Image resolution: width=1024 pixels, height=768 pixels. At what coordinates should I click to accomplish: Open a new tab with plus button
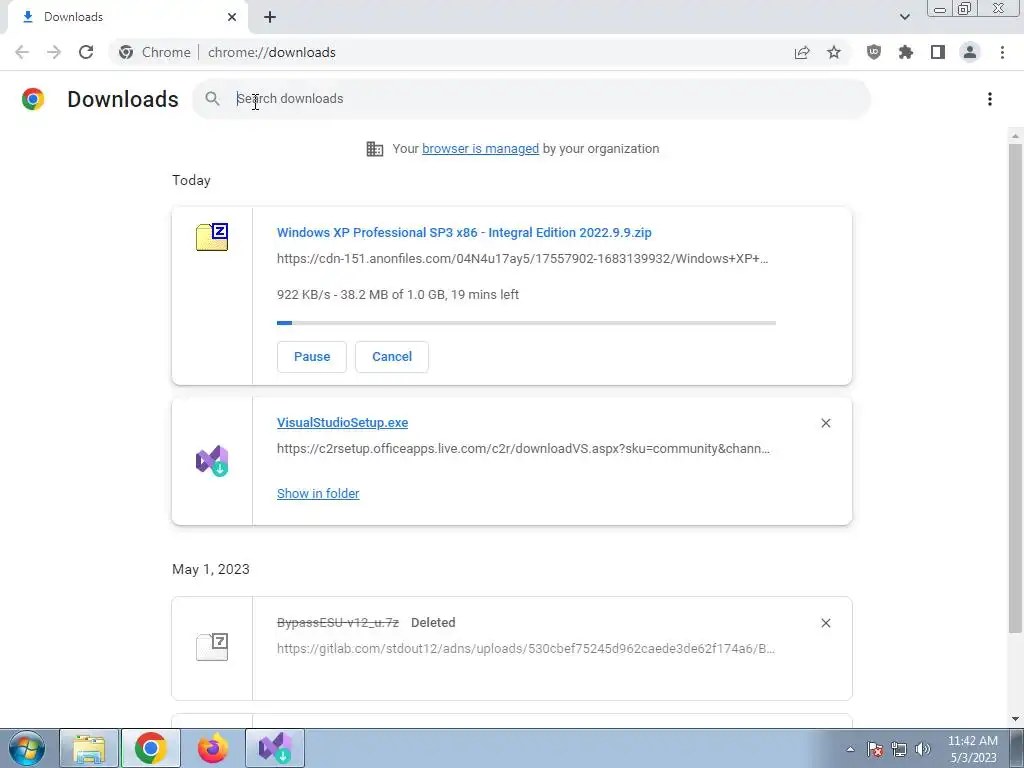point(270,17)
